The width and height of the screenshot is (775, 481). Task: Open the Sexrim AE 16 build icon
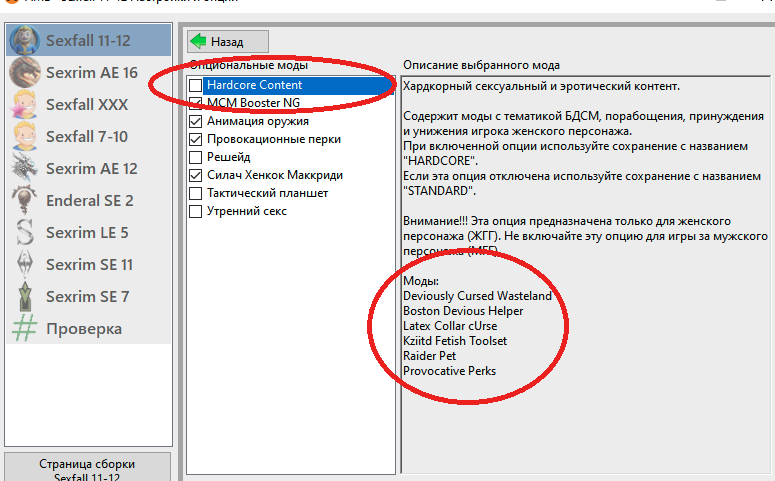coord(25,73)
